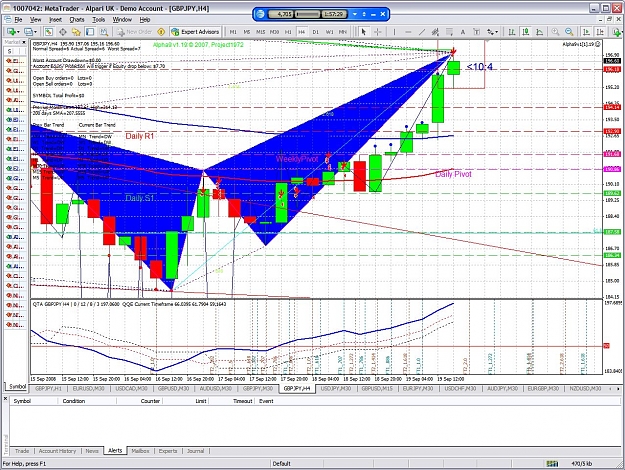This screenshot has width=625, height=470.
Task: Click the New Order button
Action: click(x=135, y=32)
